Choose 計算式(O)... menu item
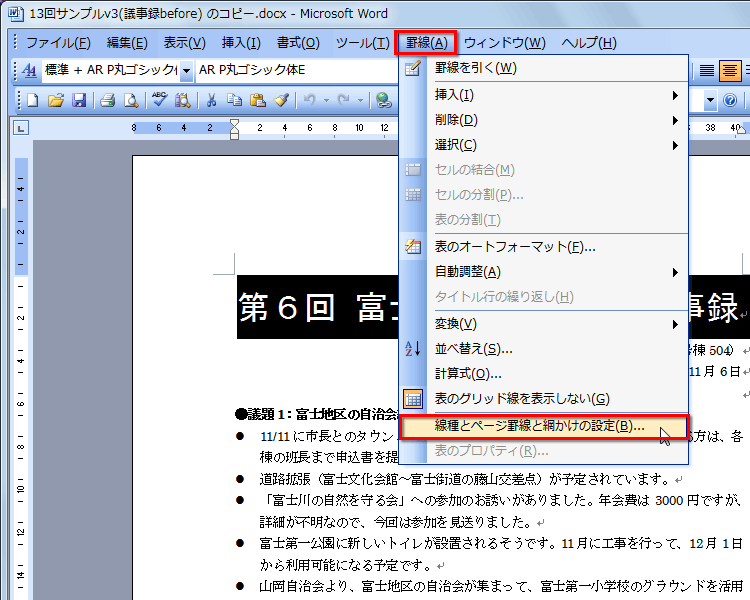750x600 pixels. click(543, 374)
